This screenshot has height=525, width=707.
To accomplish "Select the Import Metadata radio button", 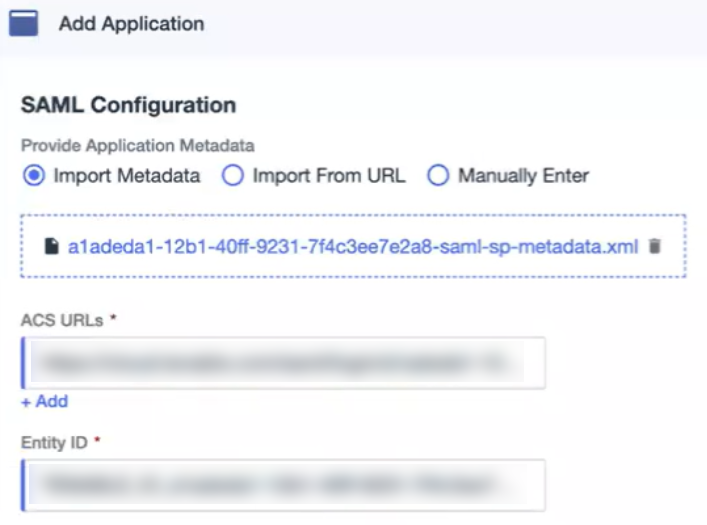I will (33, 176).
